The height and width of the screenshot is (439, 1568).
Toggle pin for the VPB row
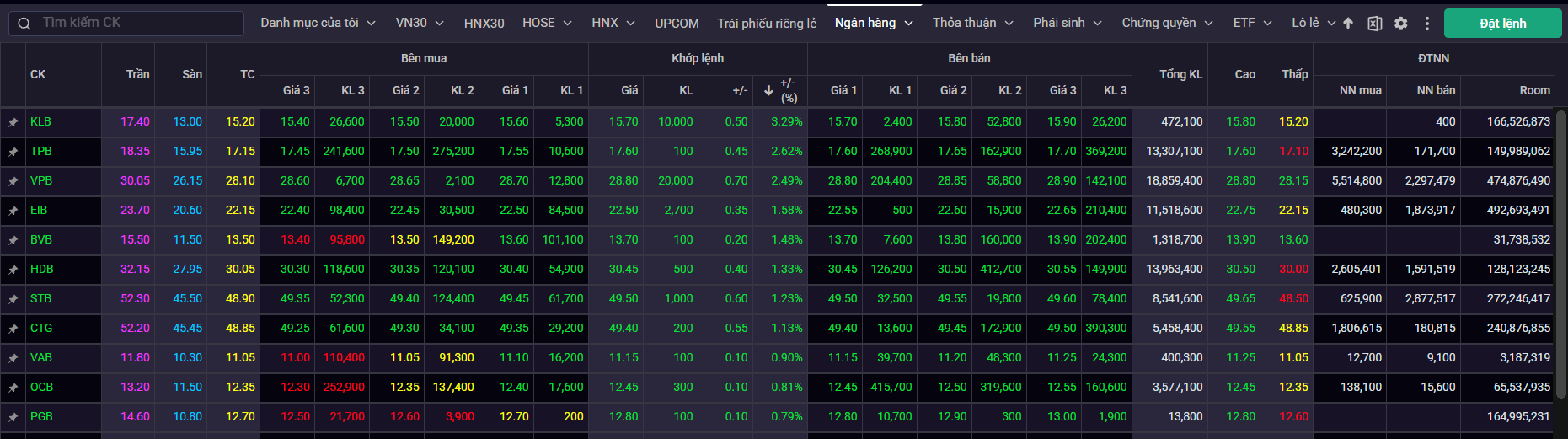click(x=13, y=181)
